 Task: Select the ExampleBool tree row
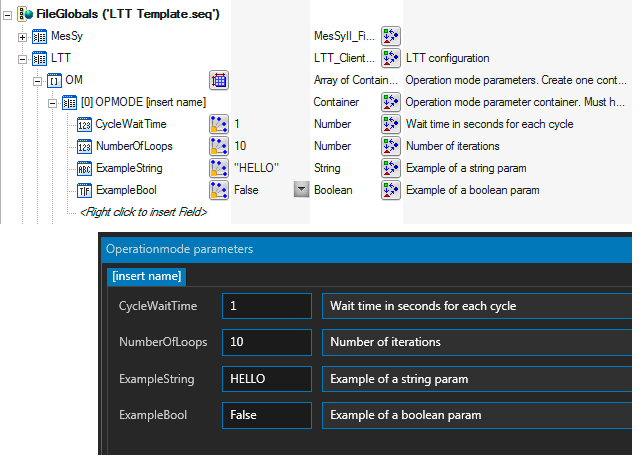pos(126,190)
